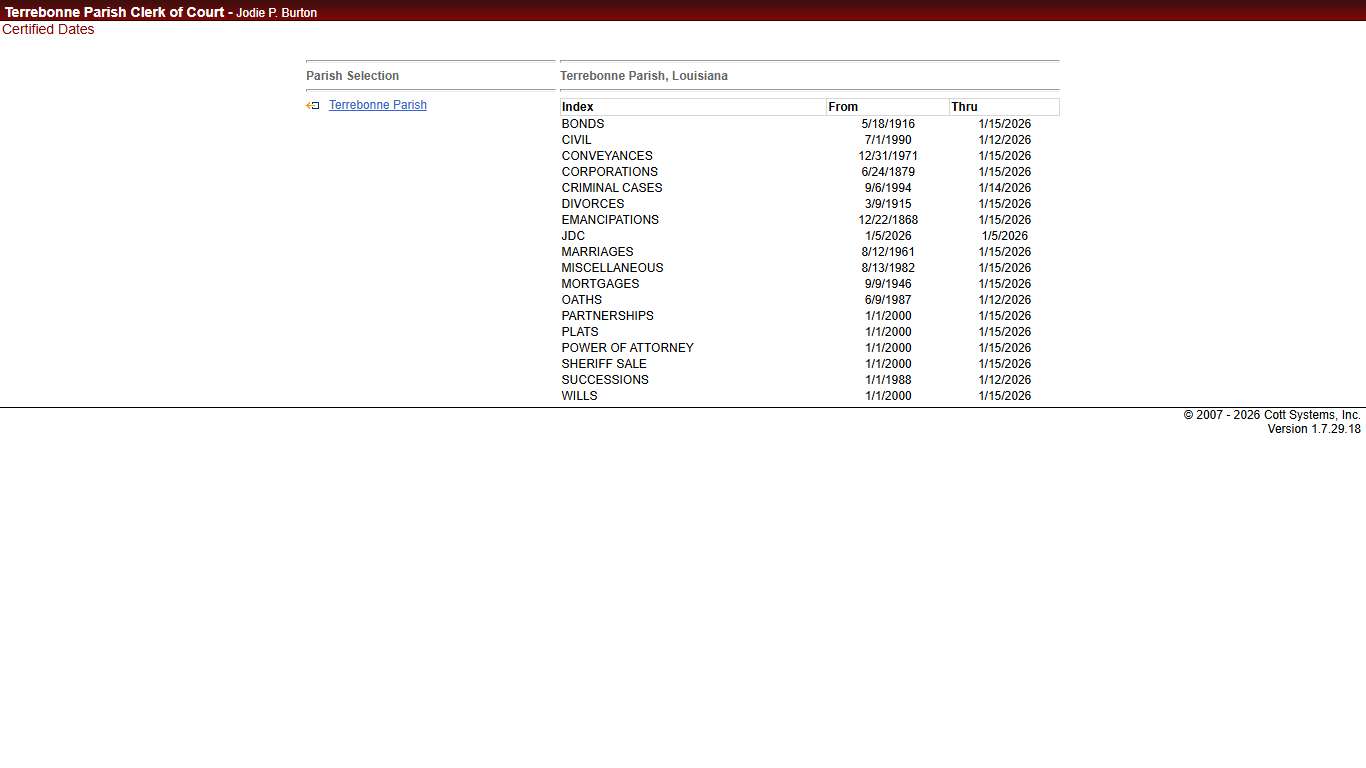Click EMANCIPATIONS From date 12/22/1868

coord(888,220)
